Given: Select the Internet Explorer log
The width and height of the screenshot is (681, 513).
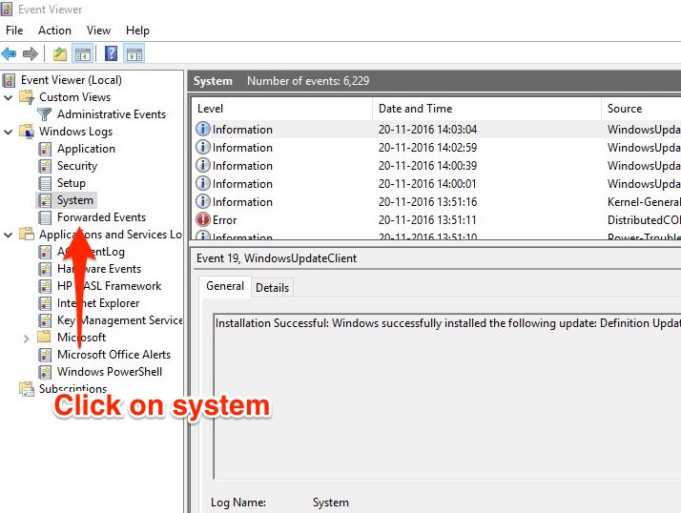Looking at the screenshot, I should click(x=98, y=303).
